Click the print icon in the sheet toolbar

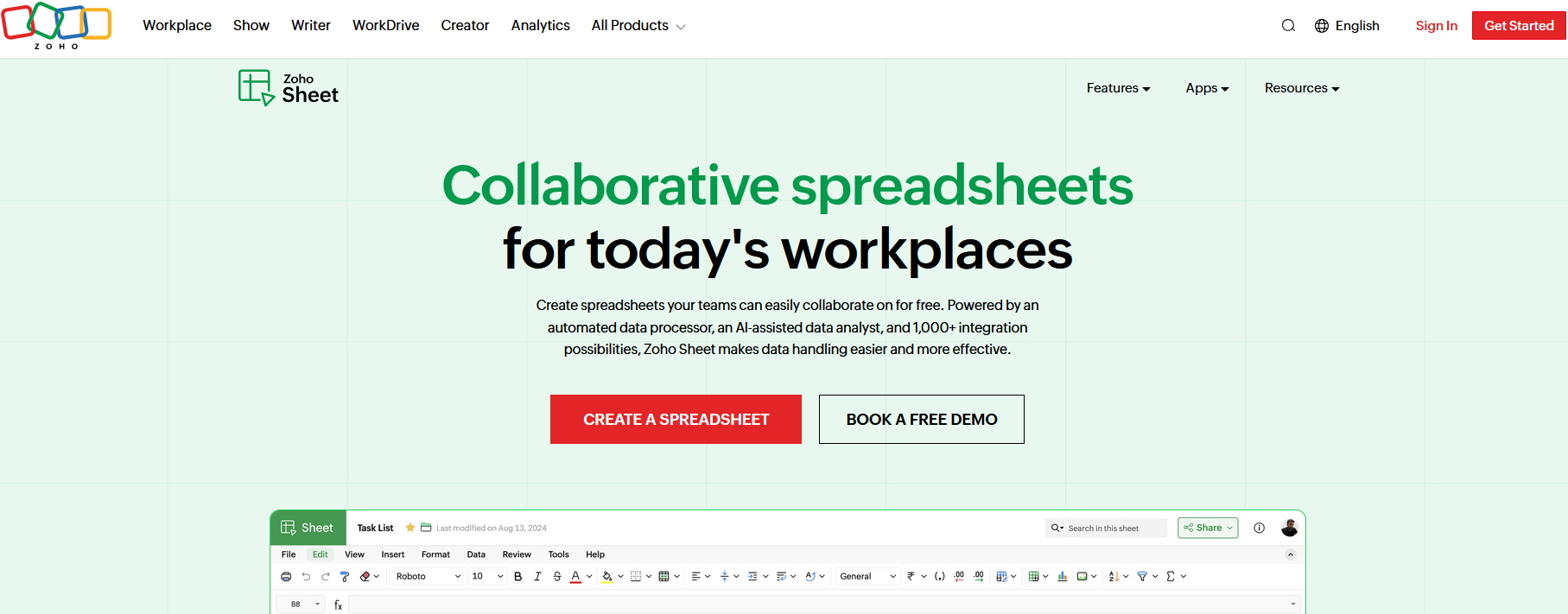[286, 577]
